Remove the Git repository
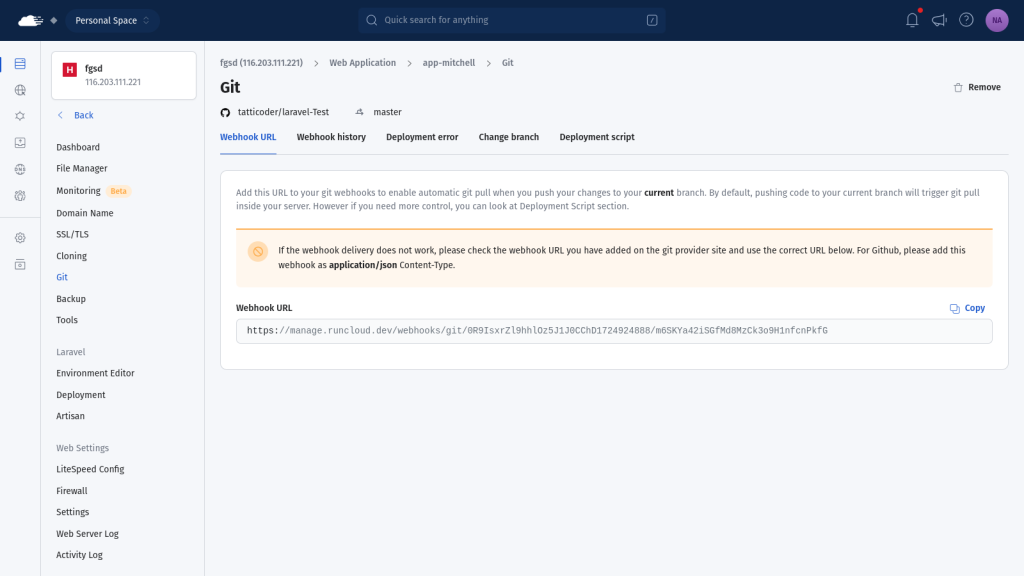Screen dimensions: 1024x576 tap(977, 87)
